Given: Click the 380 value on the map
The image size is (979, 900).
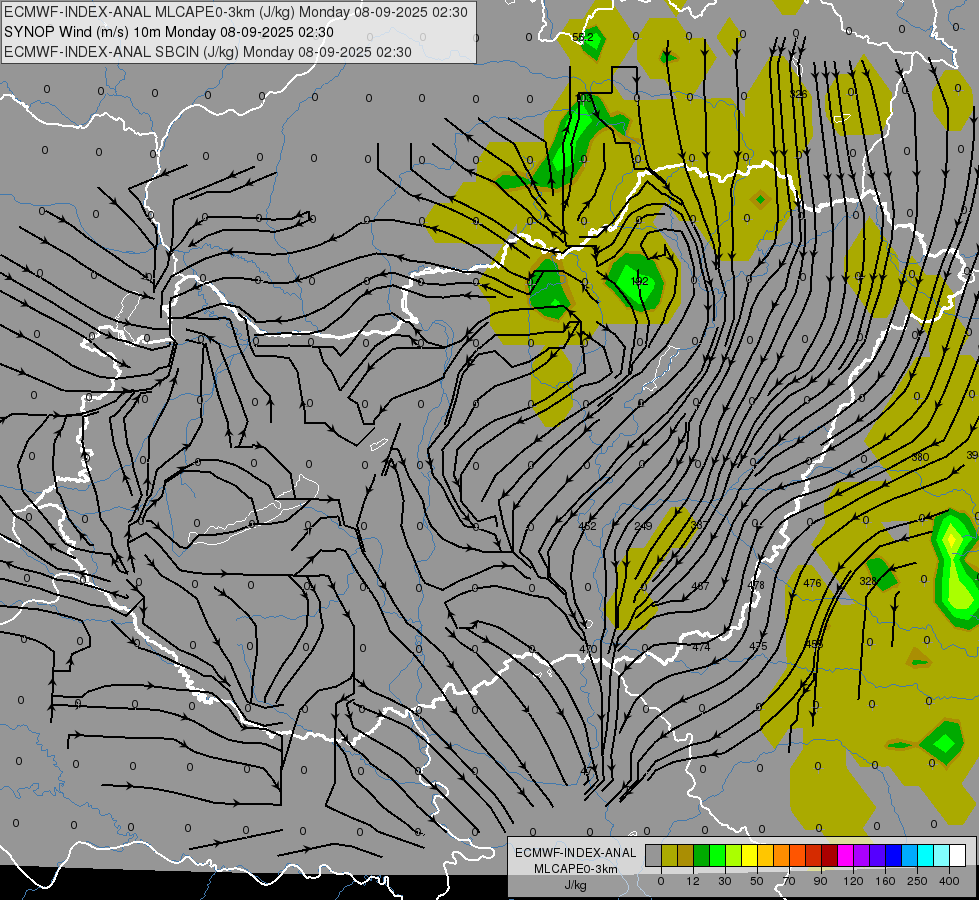Looking at the screenshot, I should [920, 457].
